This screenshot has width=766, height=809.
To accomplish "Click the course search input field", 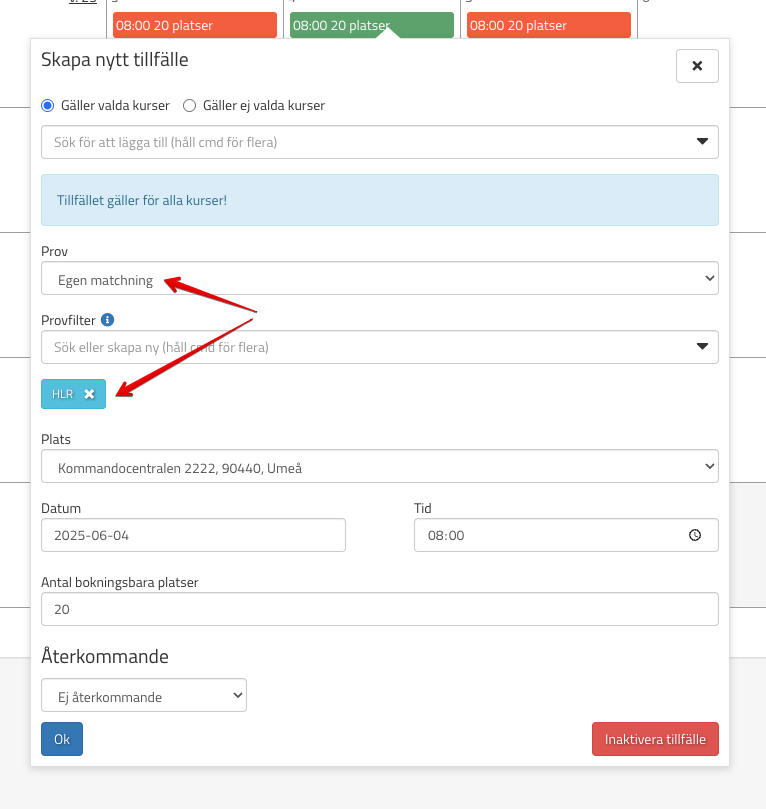I will (360, 142).
